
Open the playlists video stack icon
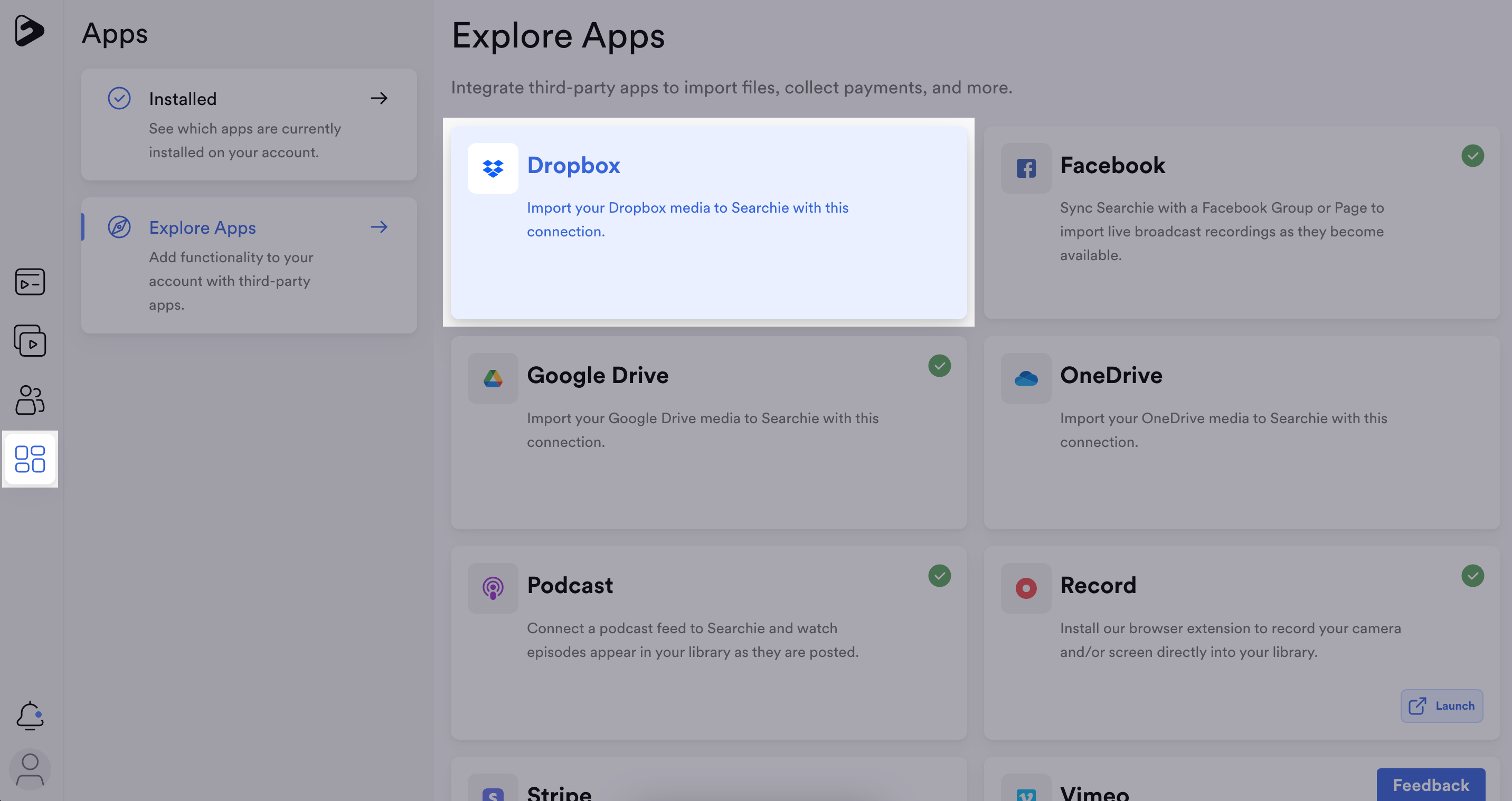[x=30, y=341]
